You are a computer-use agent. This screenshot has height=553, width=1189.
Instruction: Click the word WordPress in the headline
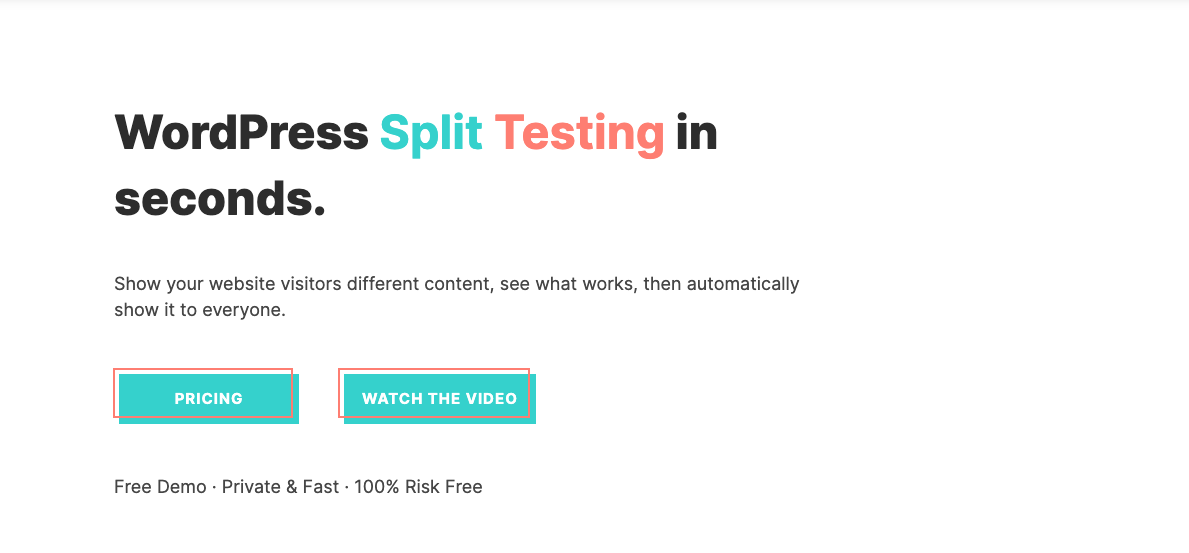click(x=241, y=133)
